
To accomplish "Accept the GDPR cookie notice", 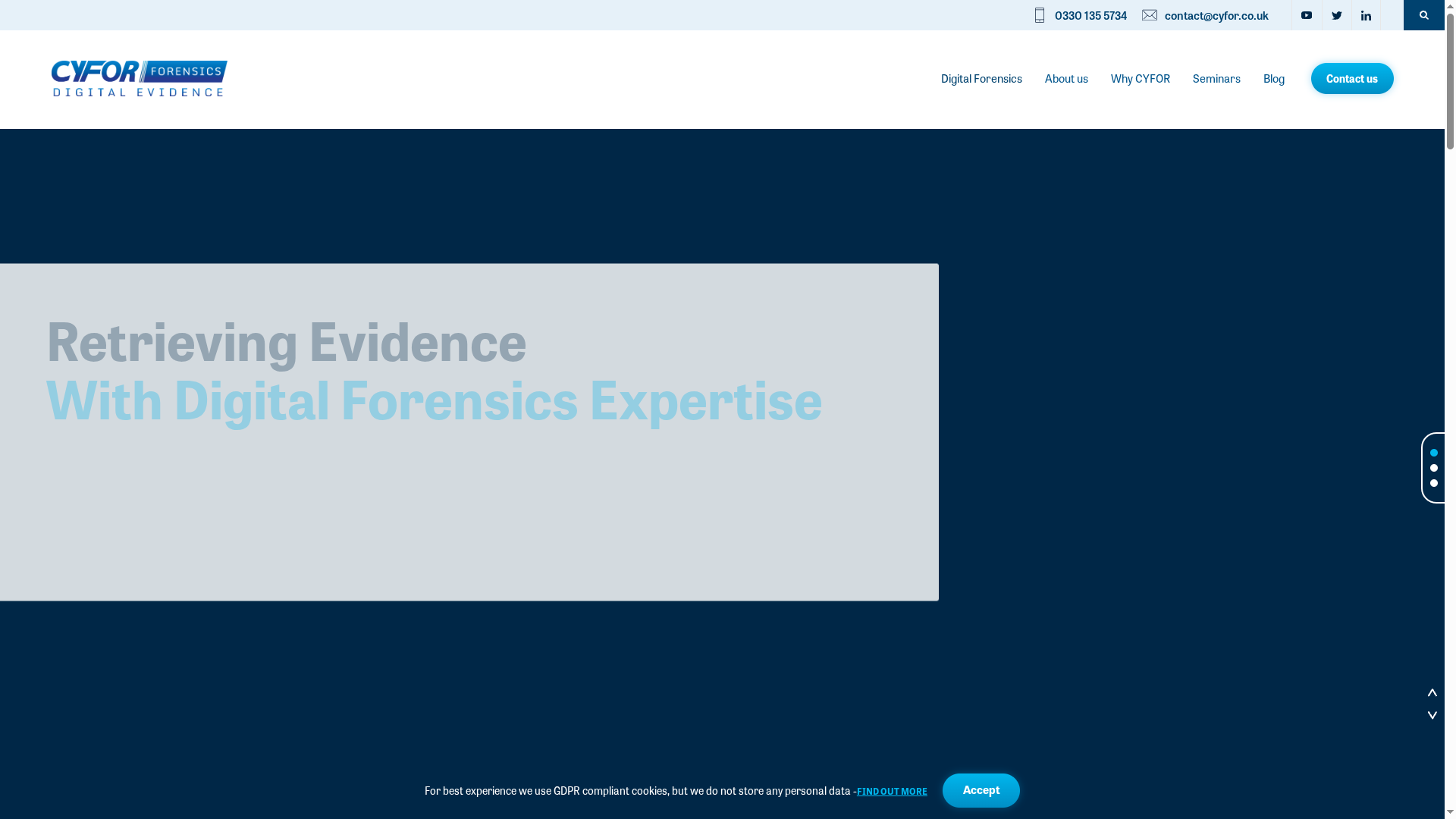I will click(981, 790).
